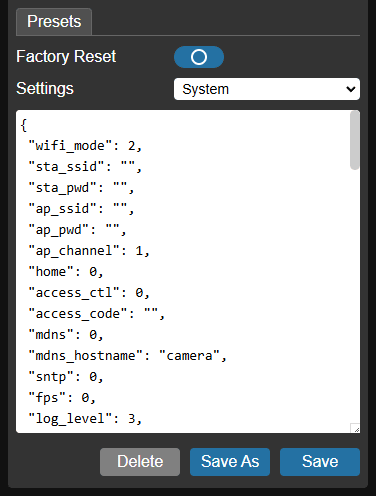376x496 pixels.
Task: Click the access_code entry in editor
Action: click(x=97, y=314)
